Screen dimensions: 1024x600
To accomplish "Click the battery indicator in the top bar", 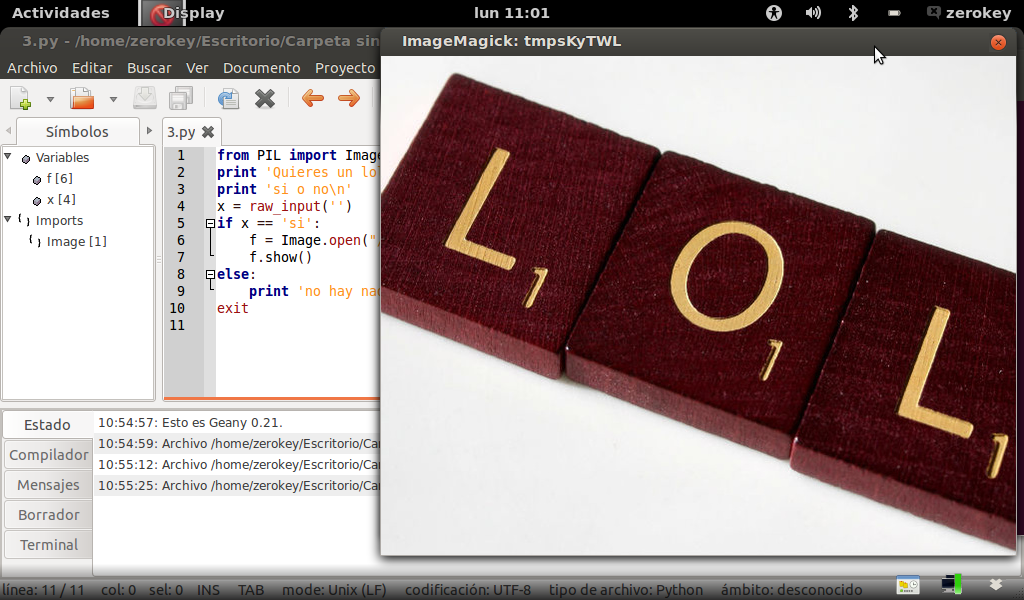I will point(893,13).
